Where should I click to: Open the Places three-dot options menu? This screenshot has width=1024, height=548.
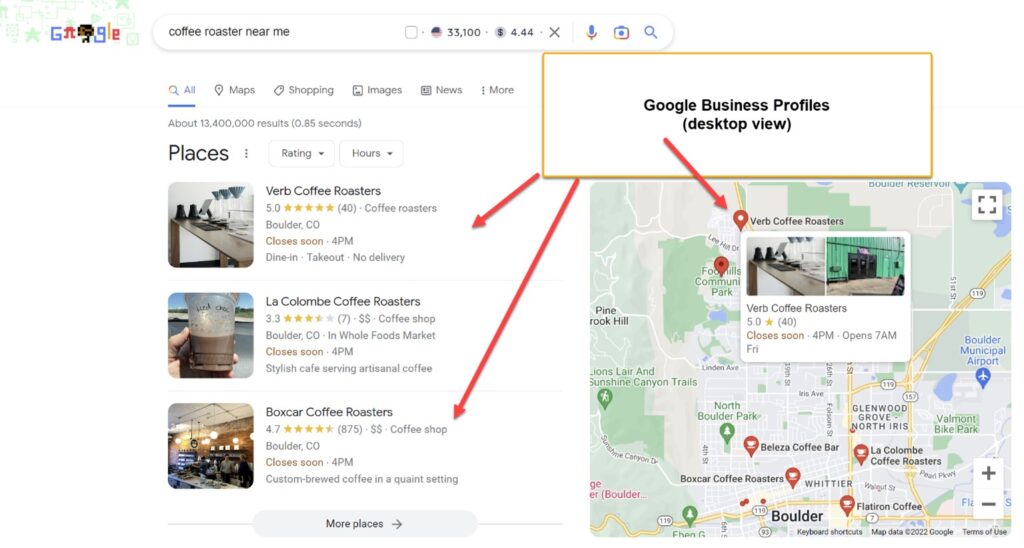coord(246,153)
